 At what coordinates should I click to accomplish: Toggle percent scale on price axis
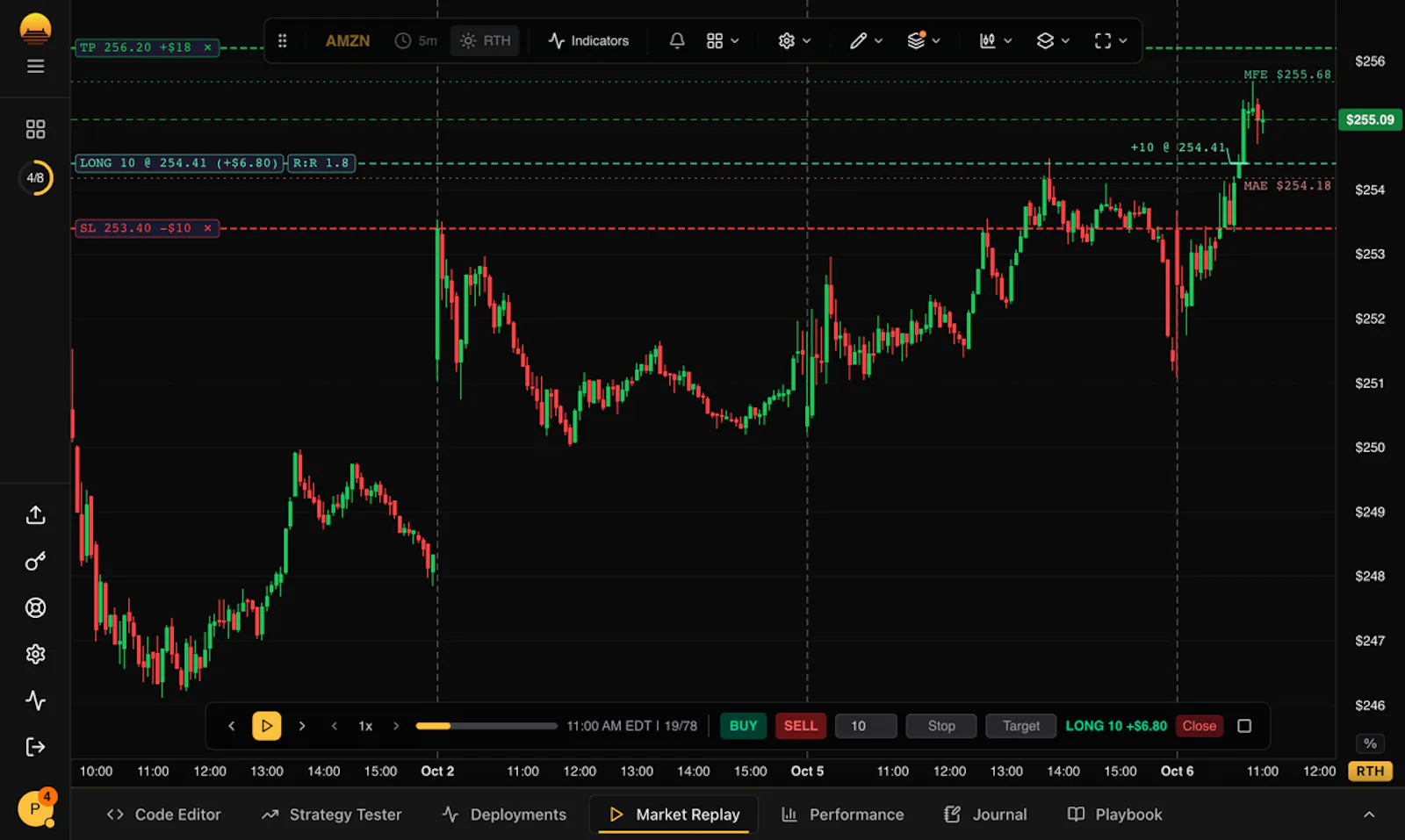click(x=1370, y=743)
